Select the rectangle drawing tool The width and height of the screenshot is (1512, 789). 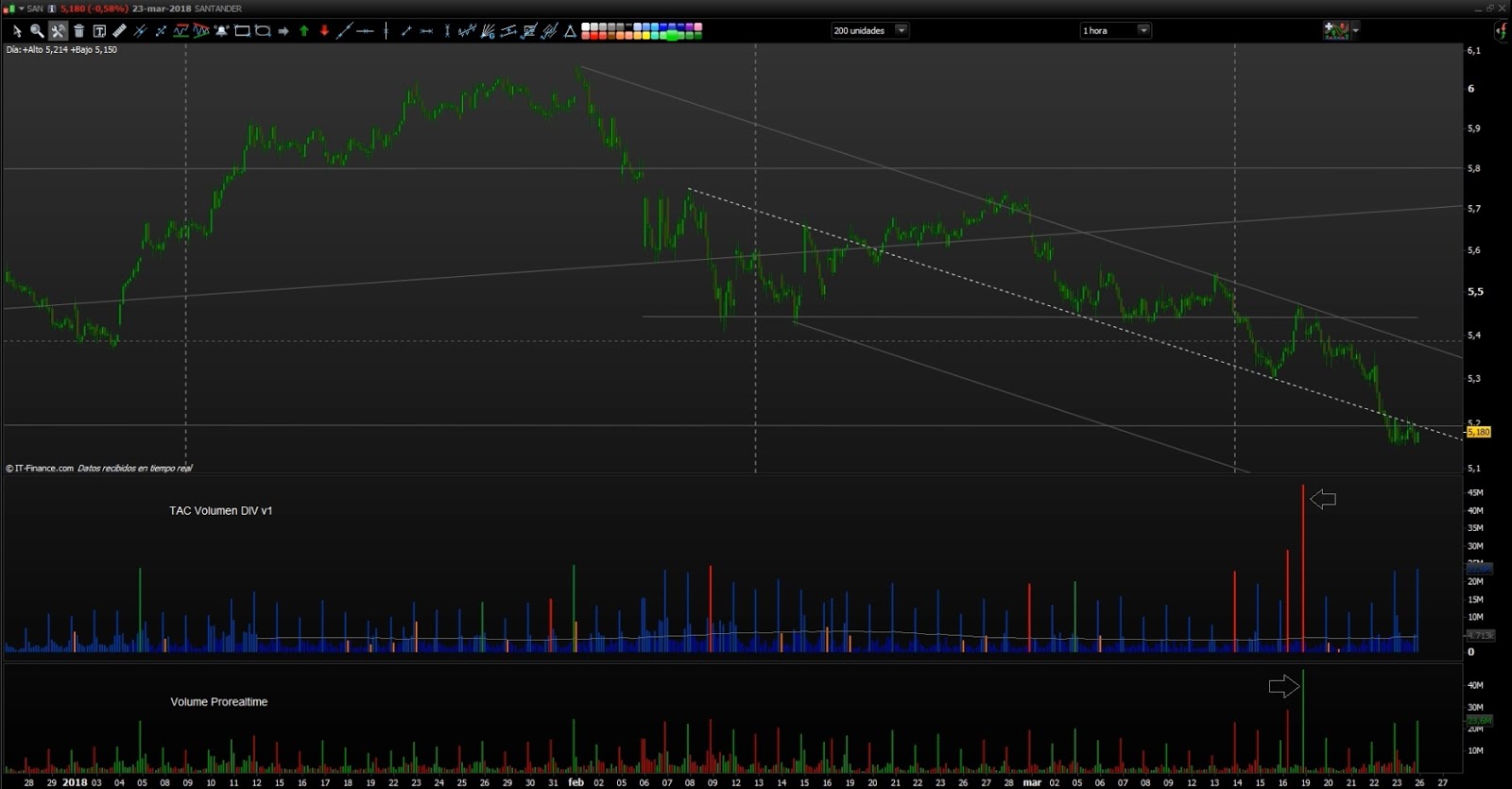(243, 31)
